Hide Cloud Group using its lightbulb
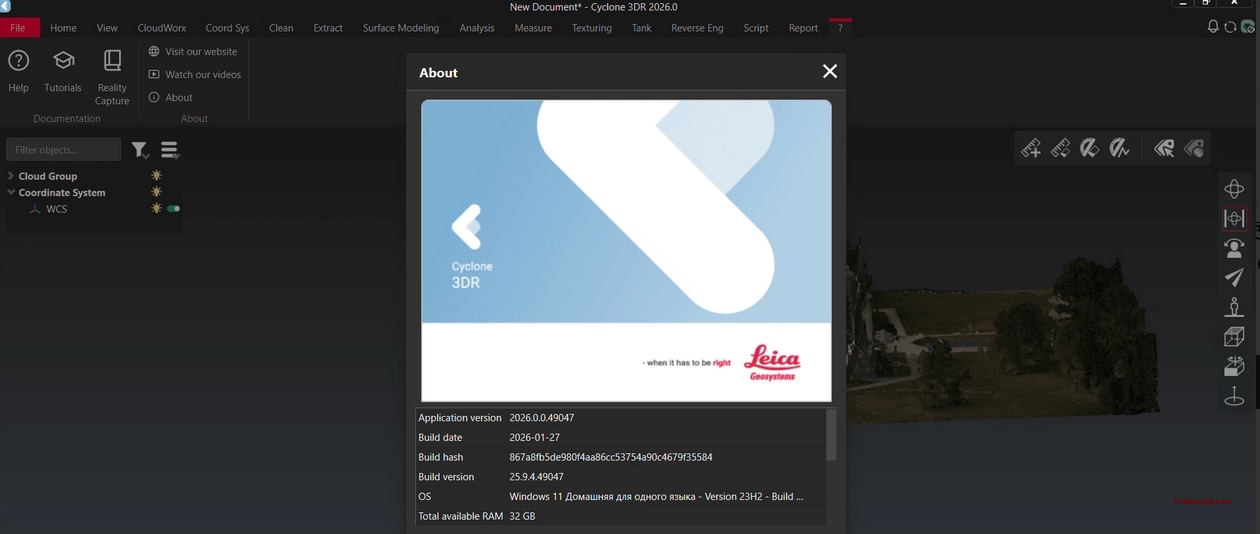1260x534 pixels. [x=156, y=176]
